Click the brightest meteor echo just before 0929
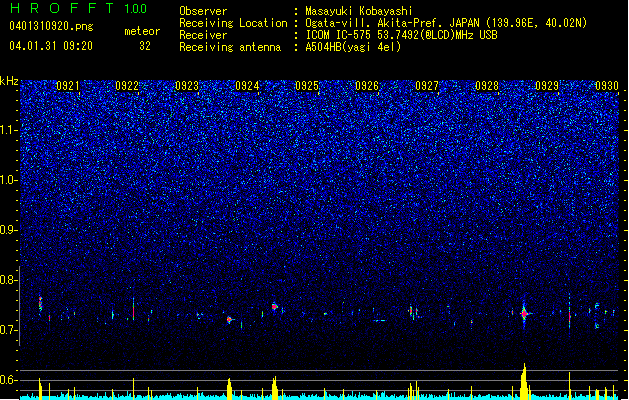This screenshot has width=629, height=400. (x=524, y=314)
